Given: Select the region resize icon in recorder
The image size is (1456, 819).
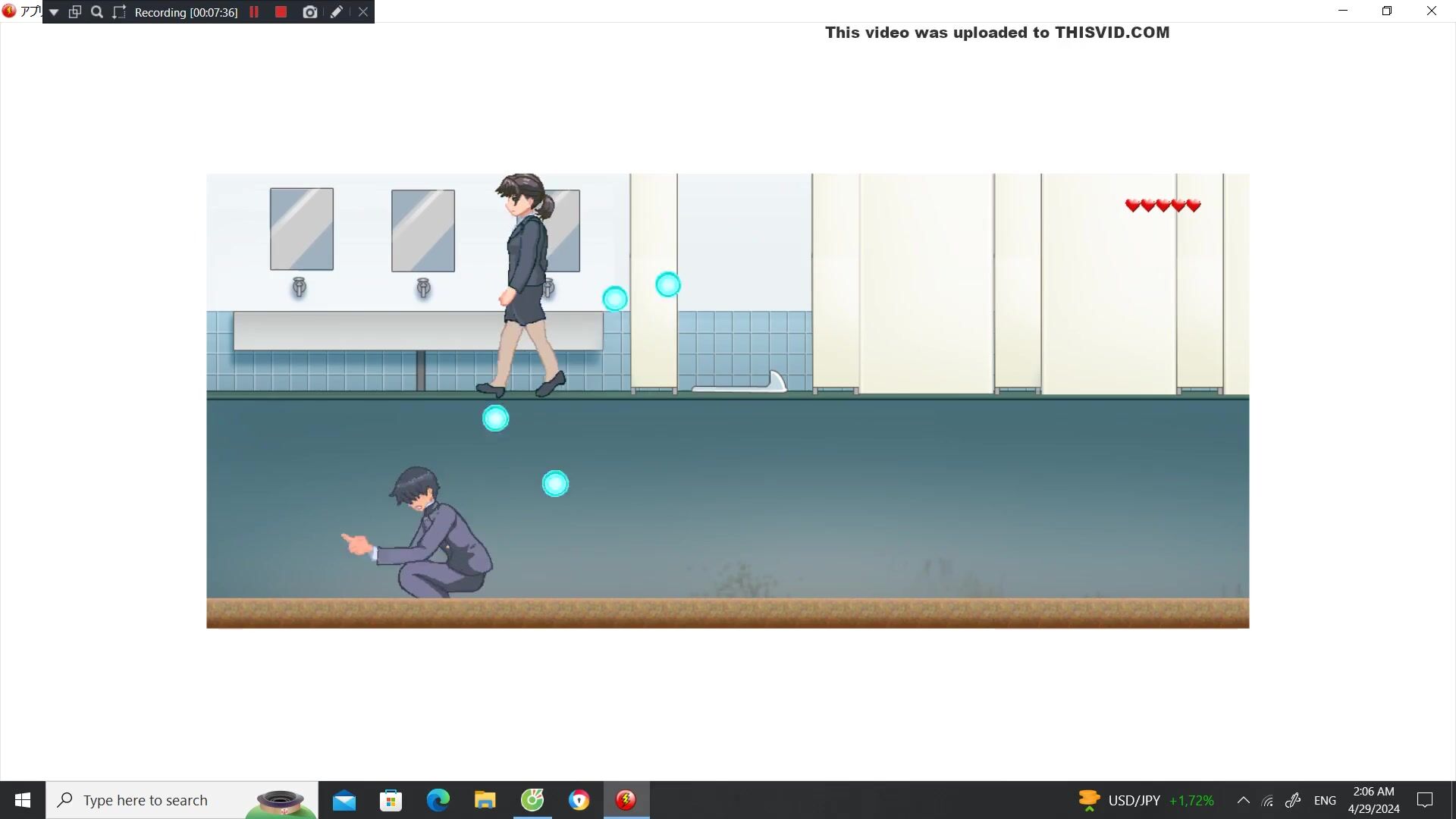Looking at the screenshot, I should click(119, 12).
